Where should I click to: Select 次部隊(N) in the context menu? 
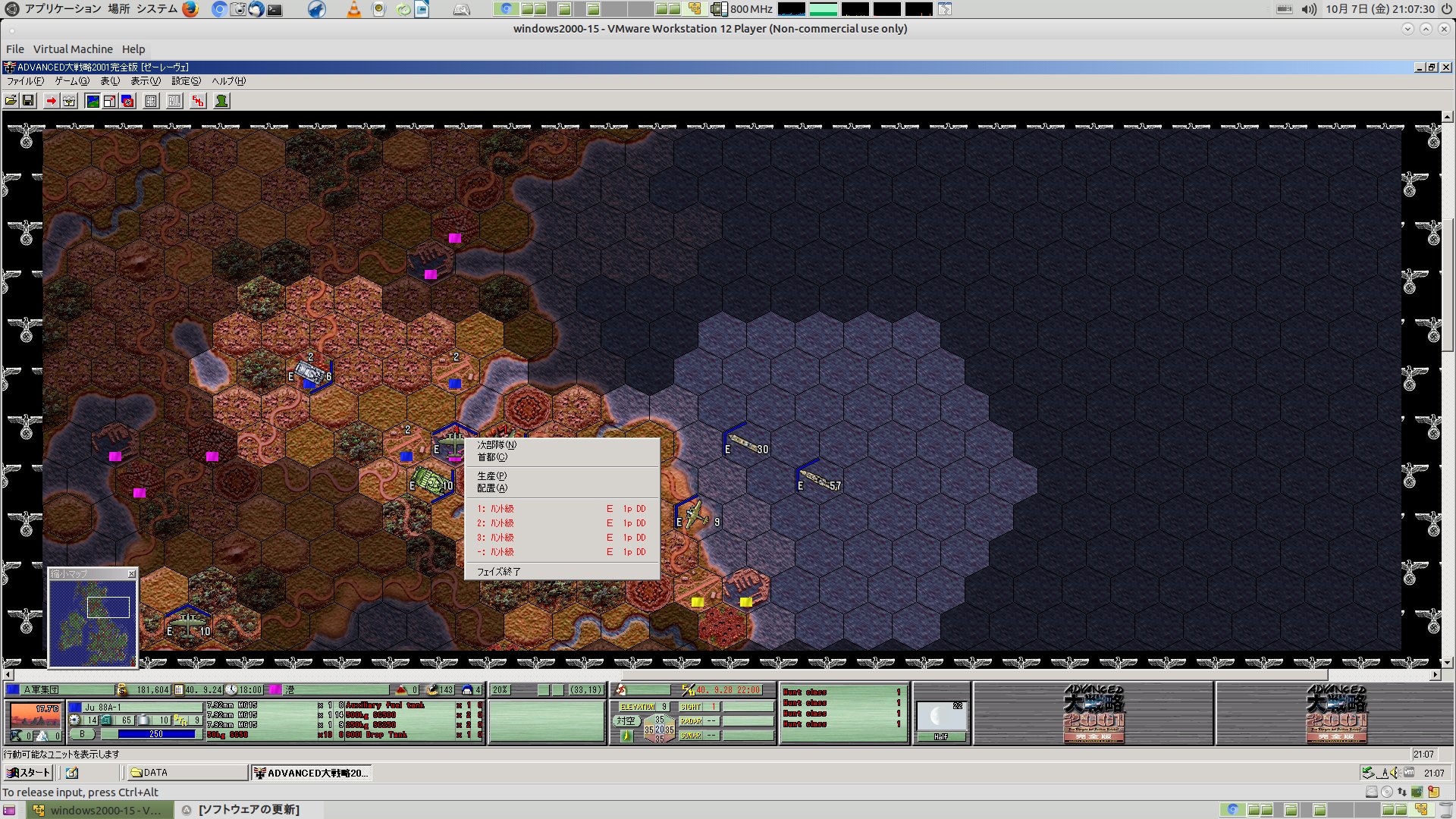(x=561, y=445)
